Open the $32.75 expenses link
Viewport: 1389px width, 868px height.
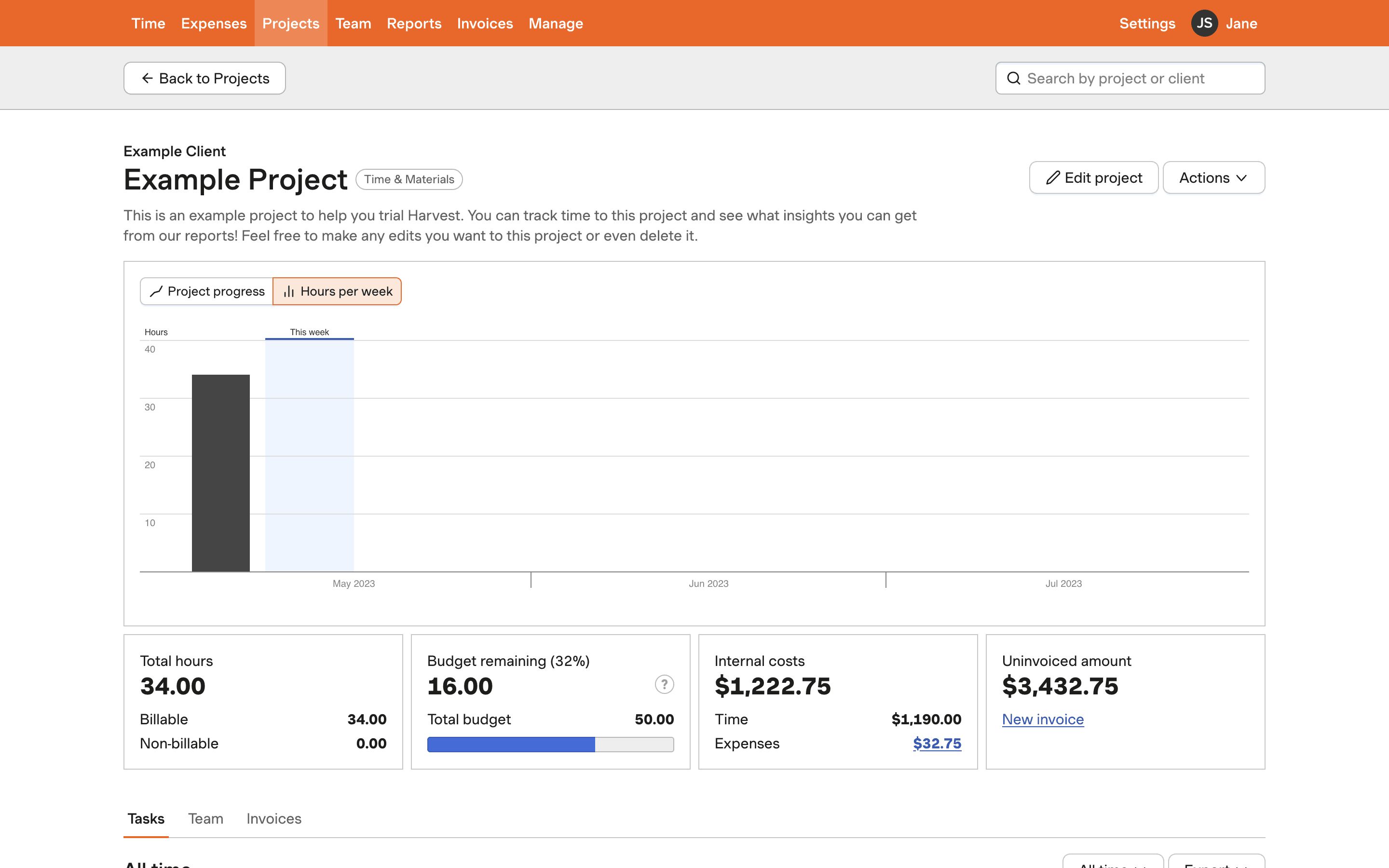[x=937, y=744]
